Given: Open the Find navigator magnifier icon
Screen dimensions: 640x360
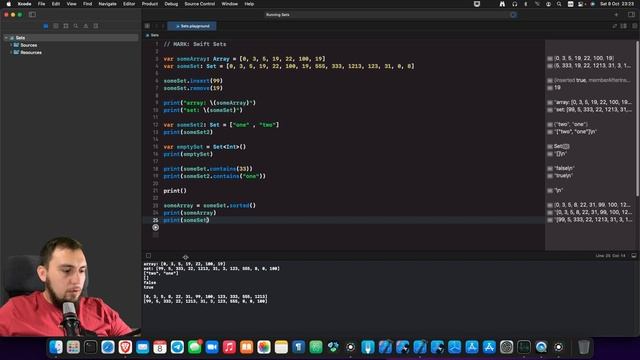Looking at the screenshot, I should click(76, 26).
